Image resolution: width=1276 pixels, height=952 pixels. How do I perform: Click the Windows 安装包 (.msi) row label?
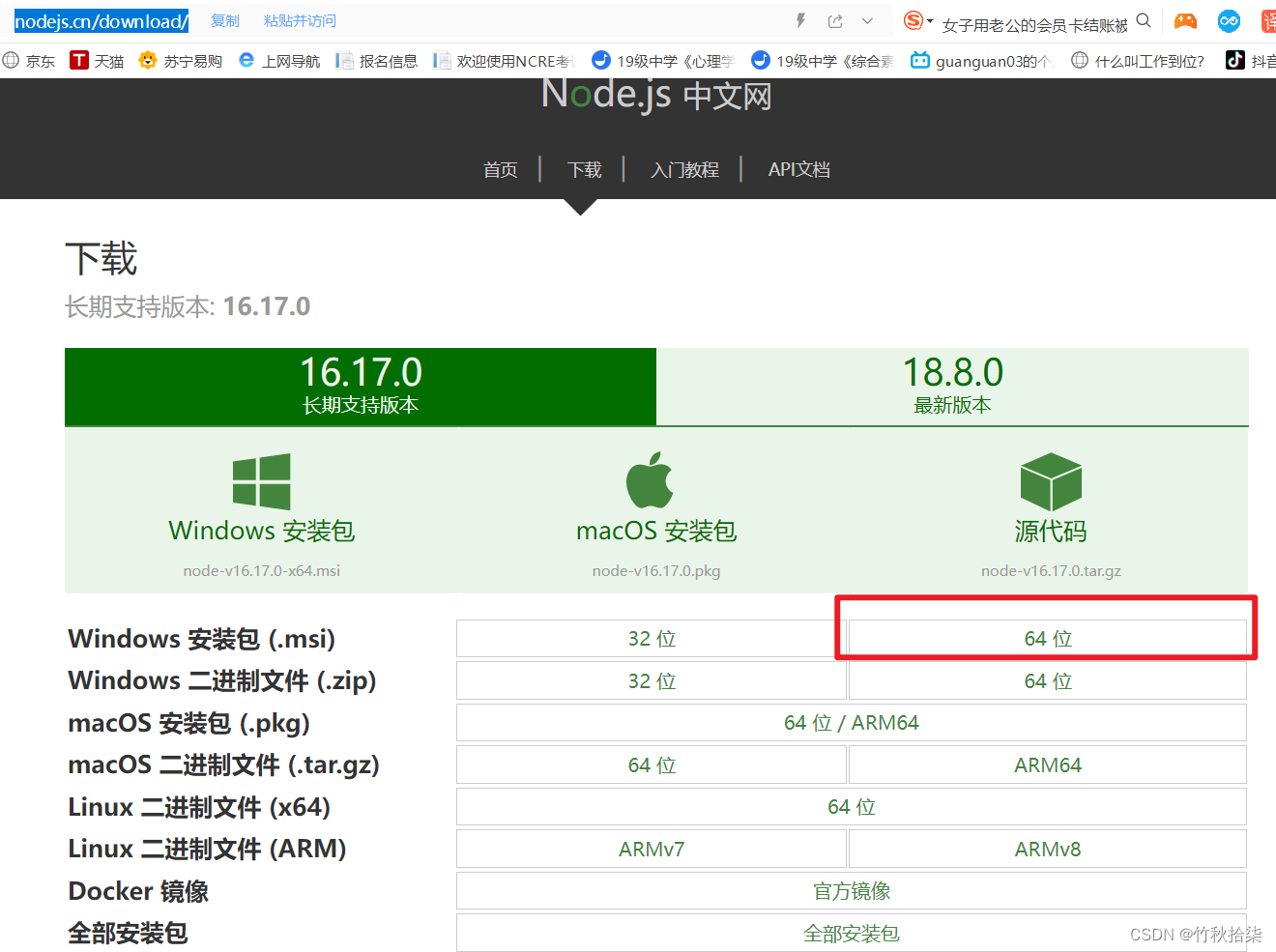[201, 639]
